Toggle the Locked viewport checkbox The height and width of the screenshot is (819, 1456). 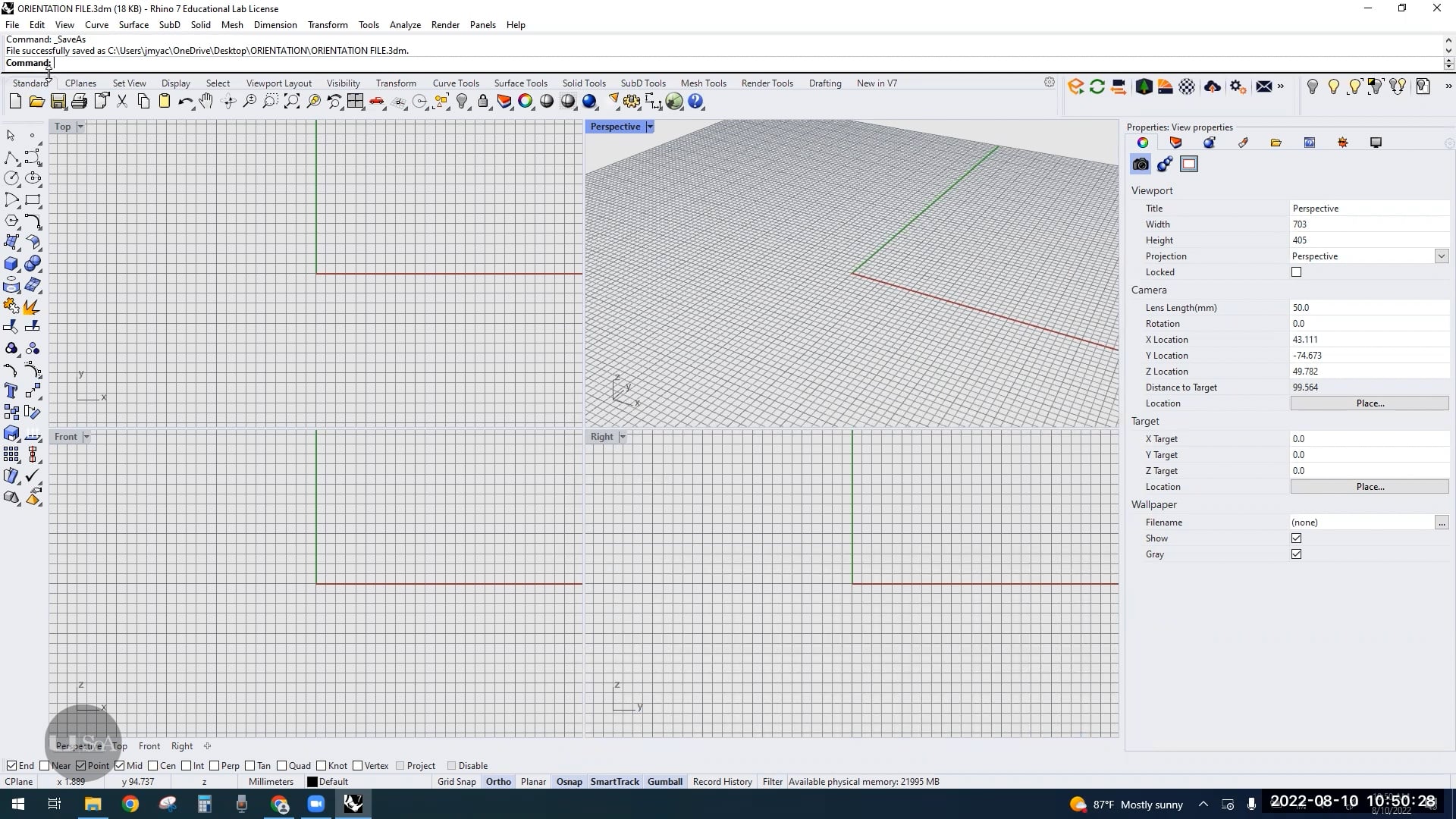(x=1297, y=272)
